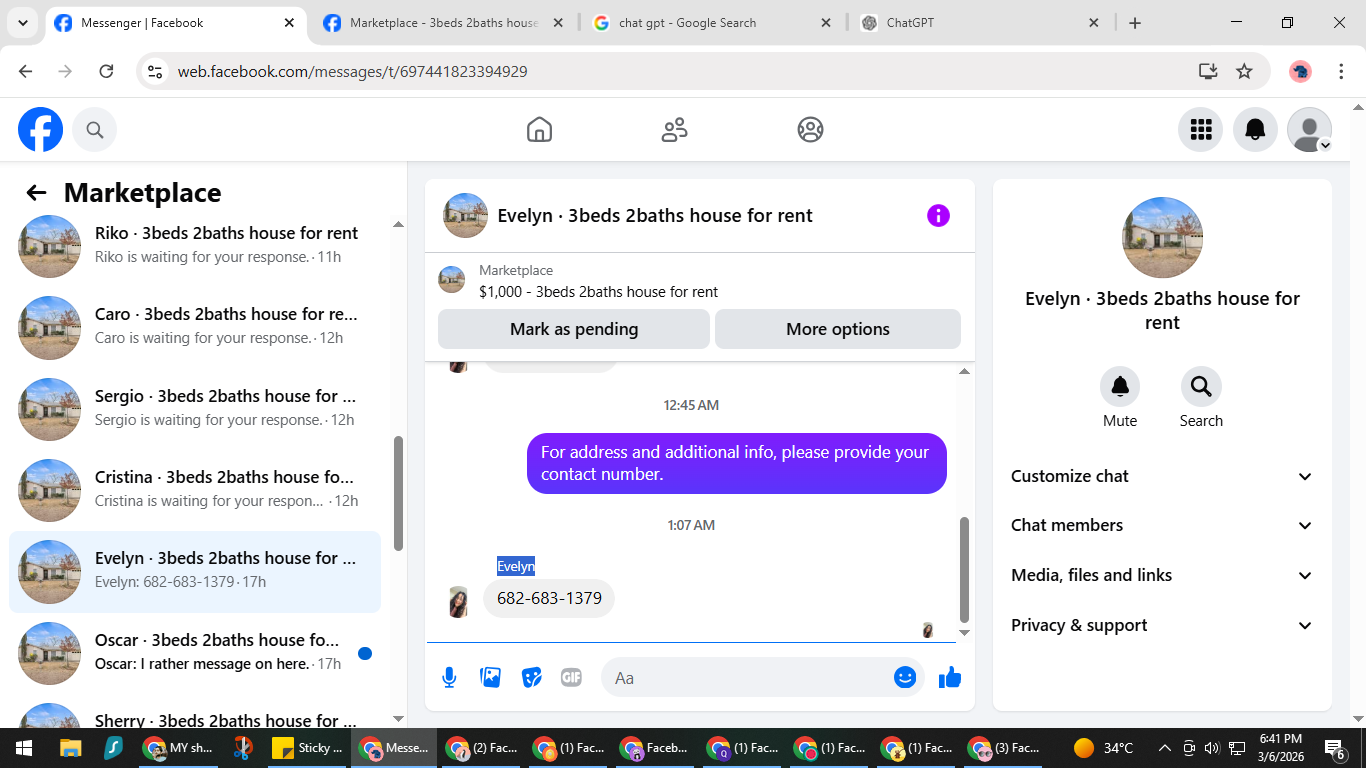
Task: Open Riko's conversation in list
Action: point(195,245)
